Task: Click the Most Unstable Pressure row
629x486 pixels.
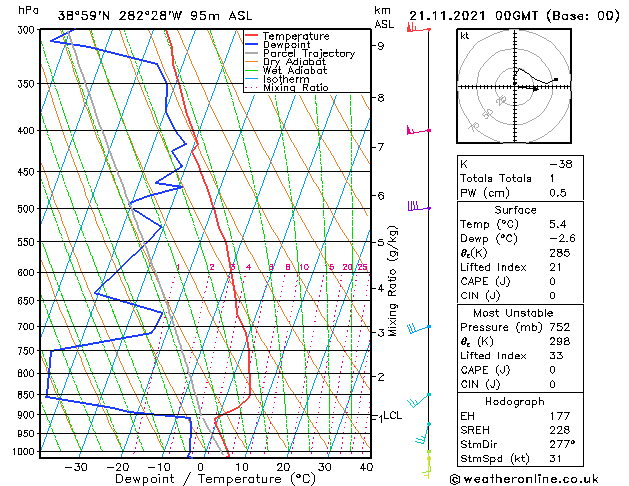Action: click(x=520, y=327)
